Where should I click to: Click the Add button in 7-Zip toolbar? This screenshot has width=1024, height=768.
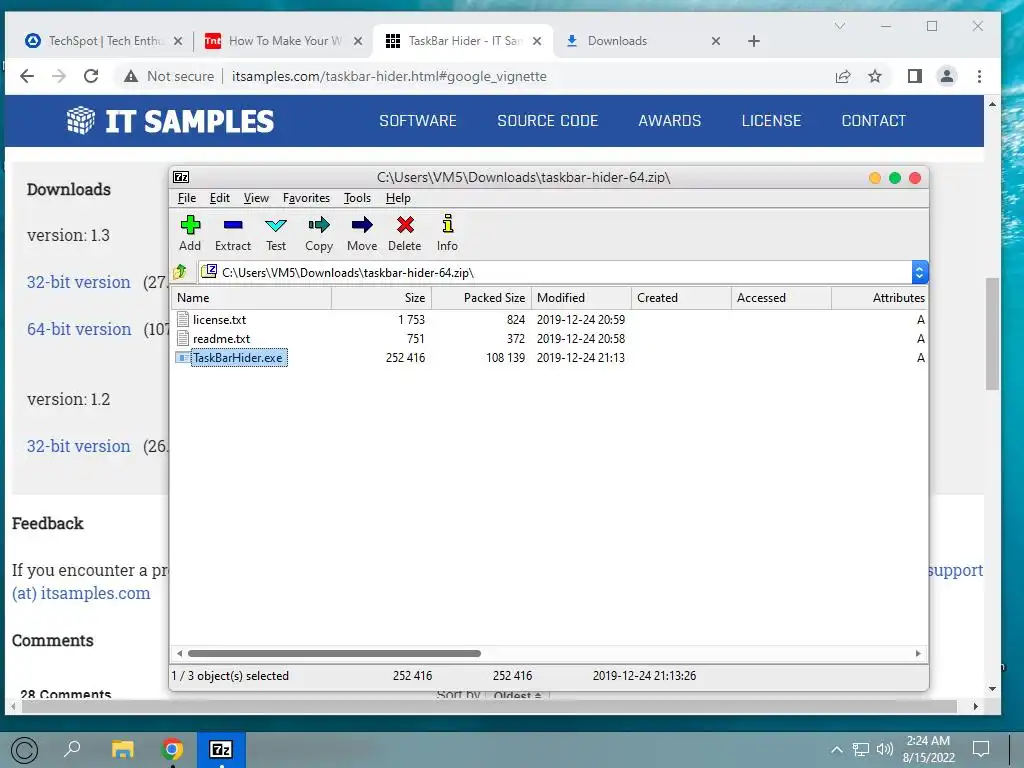[x=190, y=233]
